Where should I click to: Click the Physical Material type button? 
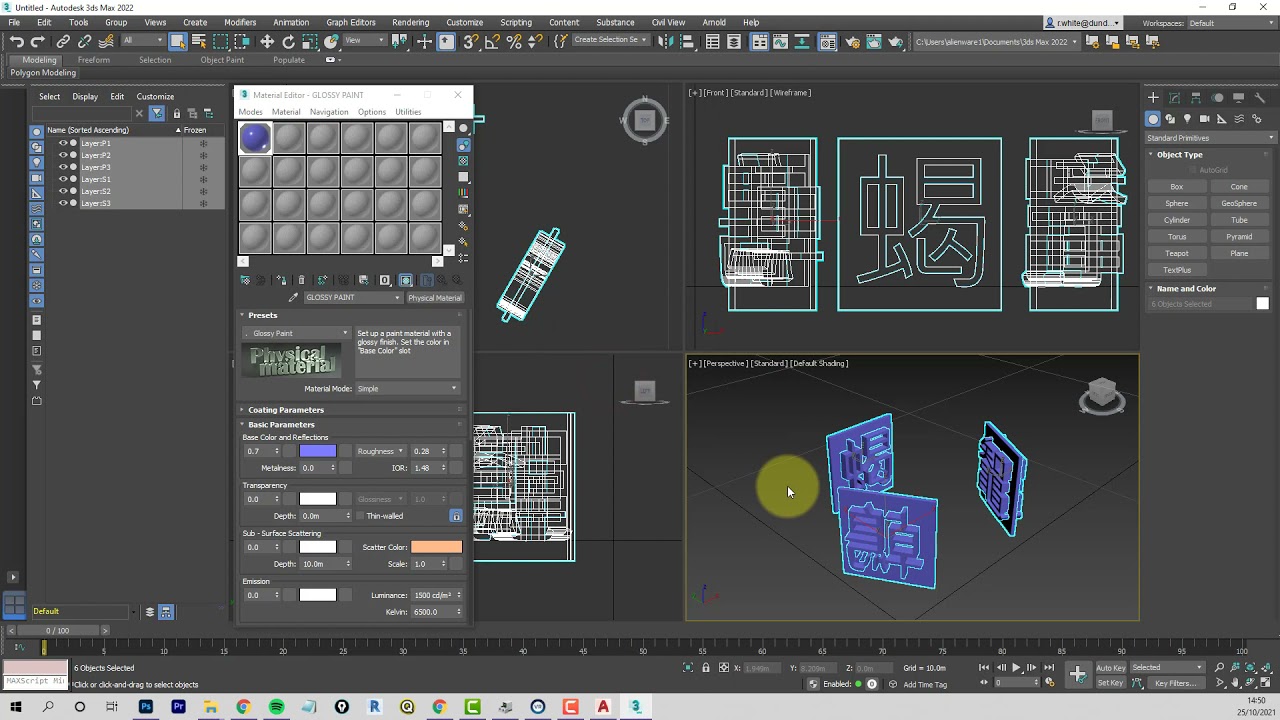435,297
